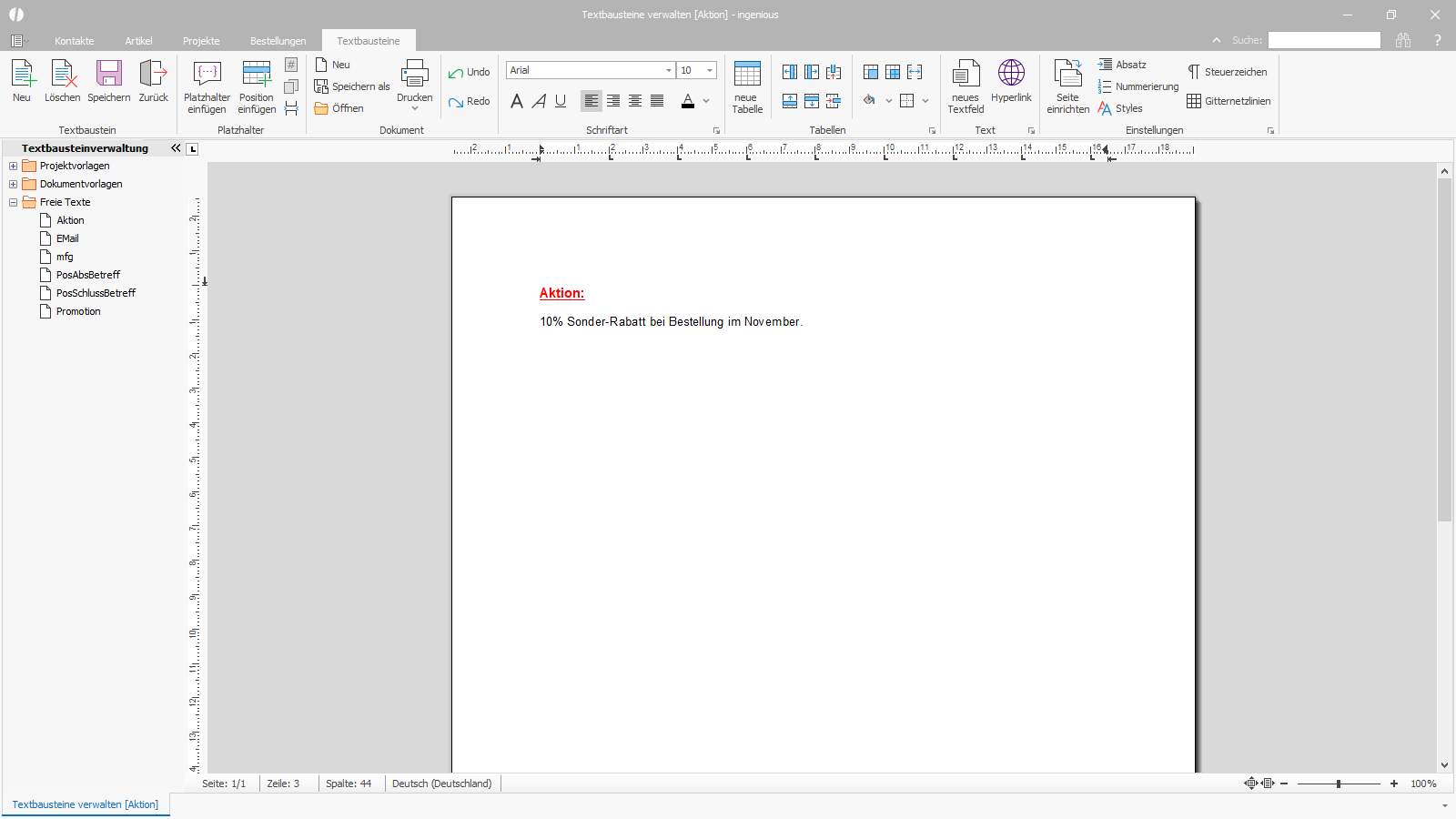Align text to the left
1456x819 pixels.
(x=591, y=101)
